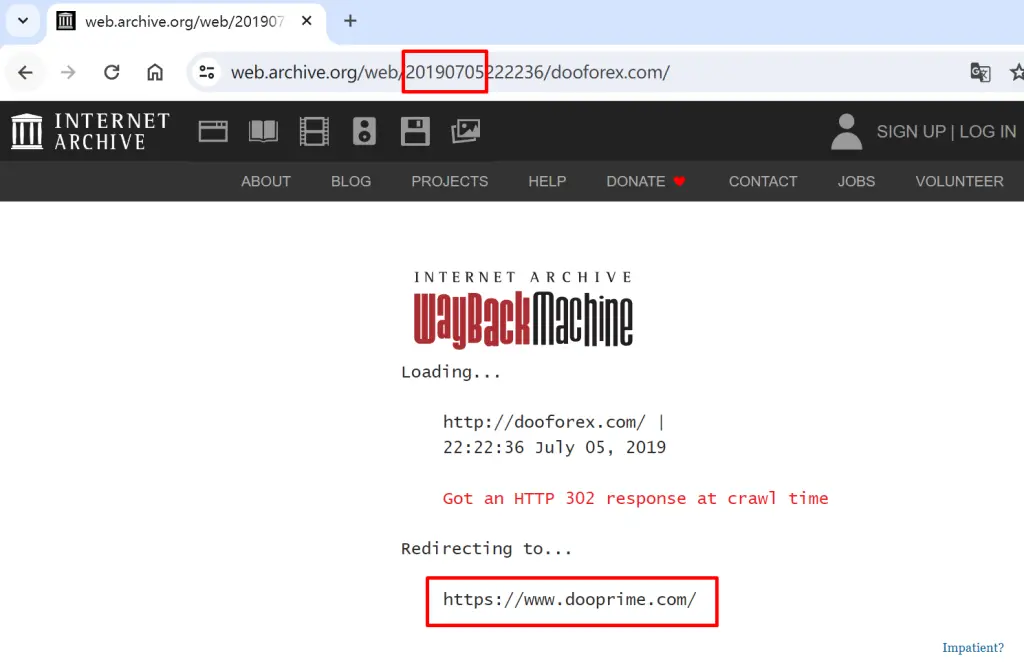Open the CONTACT menu item
The height and width of the screenshot is (667, 1024).
click(x=763, y=182)
